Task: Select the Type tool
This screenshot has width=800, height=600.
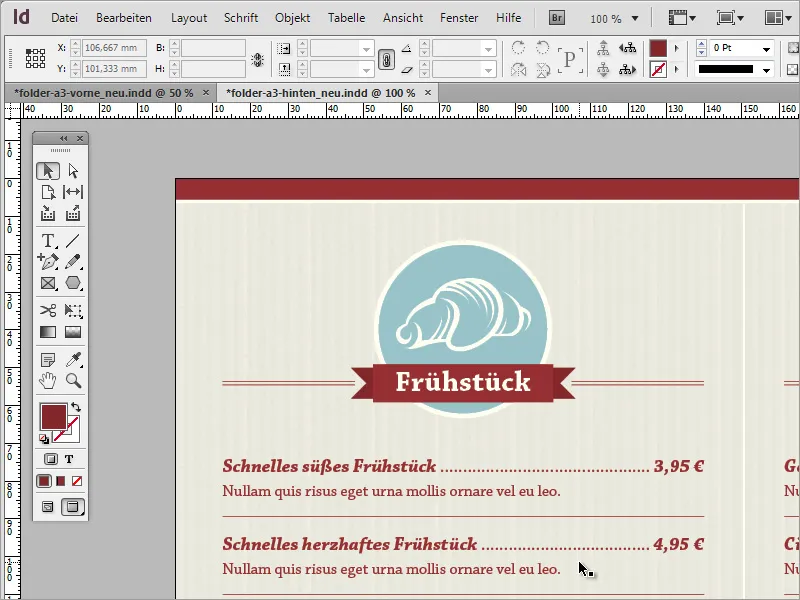Action: [x=48, y=240]
